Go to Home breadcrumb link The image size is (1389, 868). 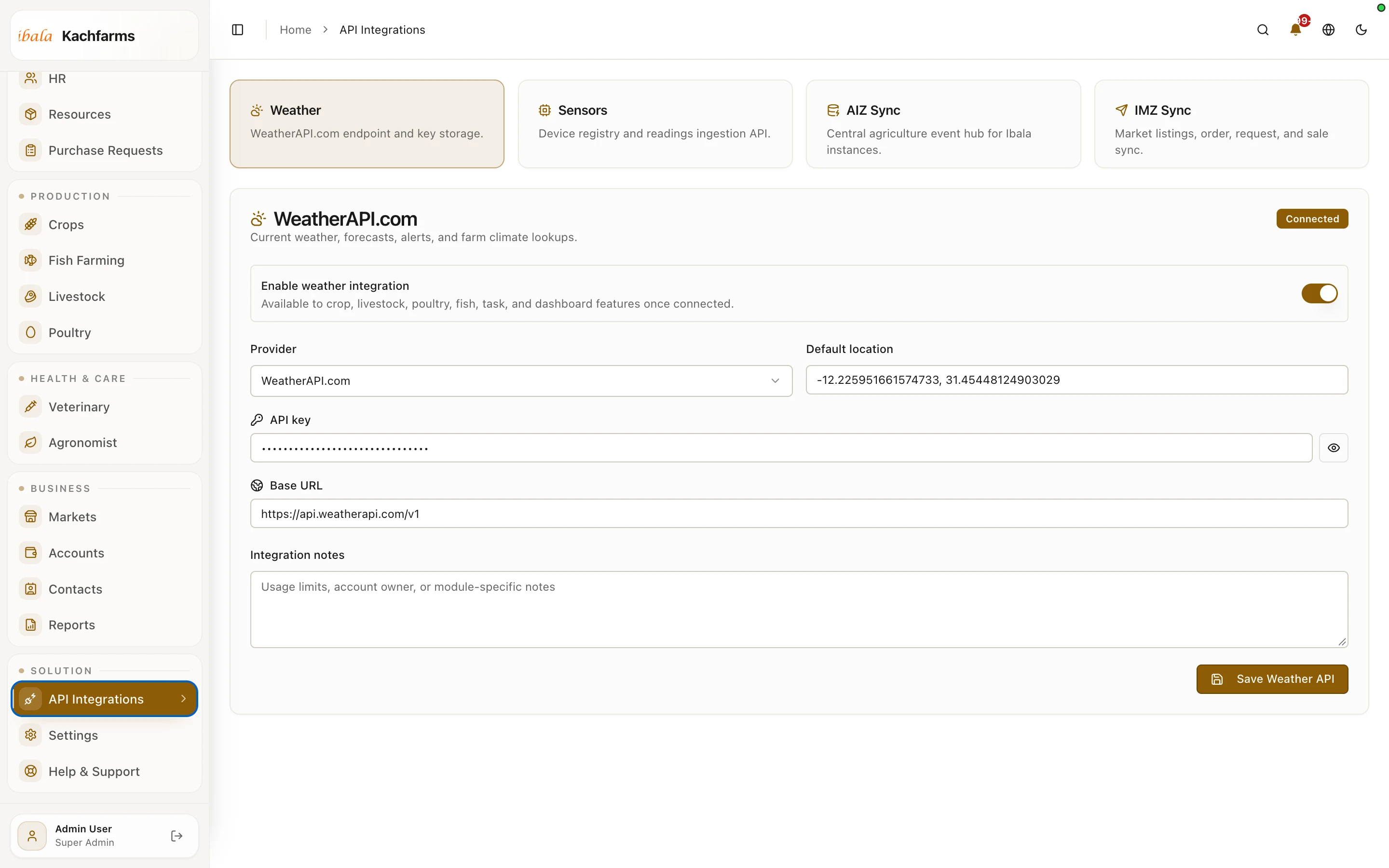click(x=295, y=30)
